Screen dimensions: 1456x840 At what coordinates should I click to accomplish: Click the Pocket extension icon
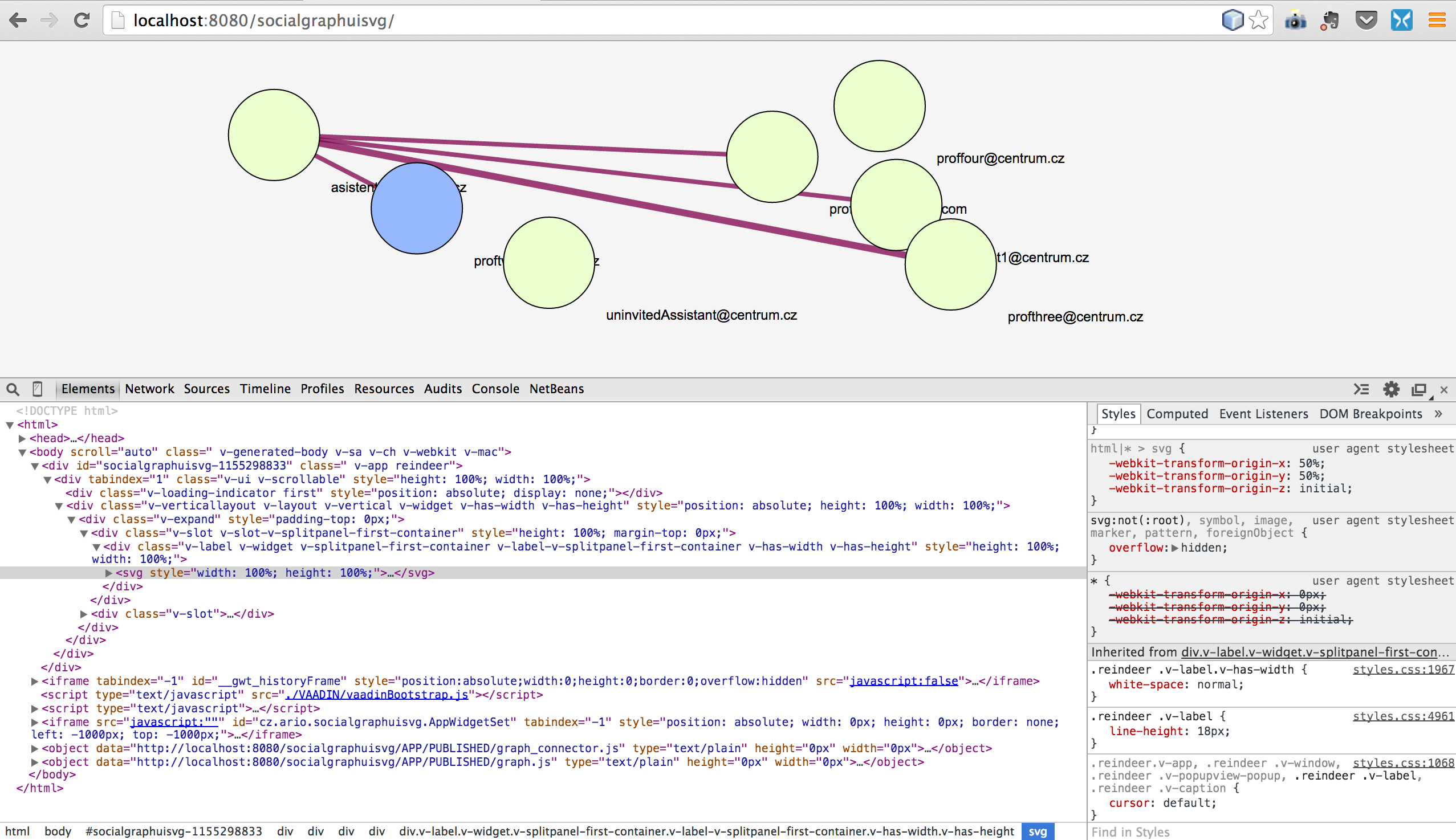[x=1366, y=21]
